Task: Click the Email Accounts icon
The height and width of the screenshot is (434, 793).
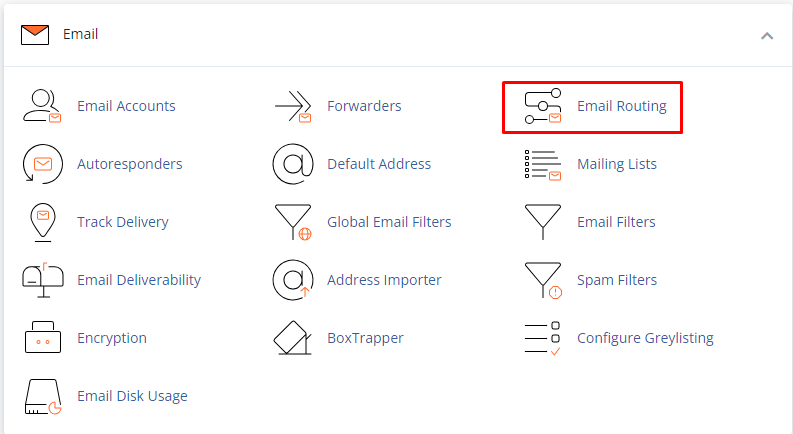Action: pos(43,106)
